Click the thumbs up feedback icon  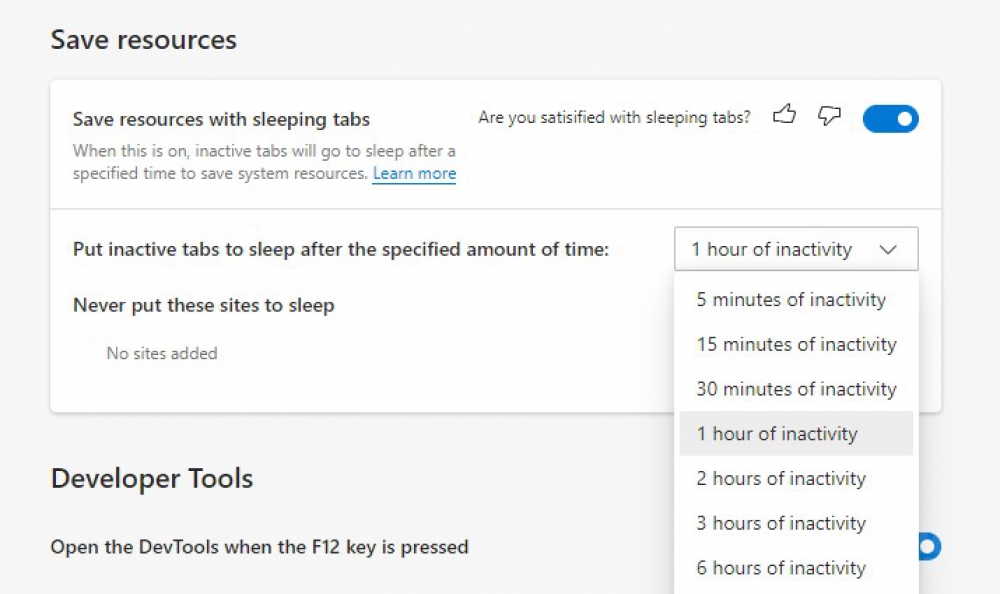[784, 115]
